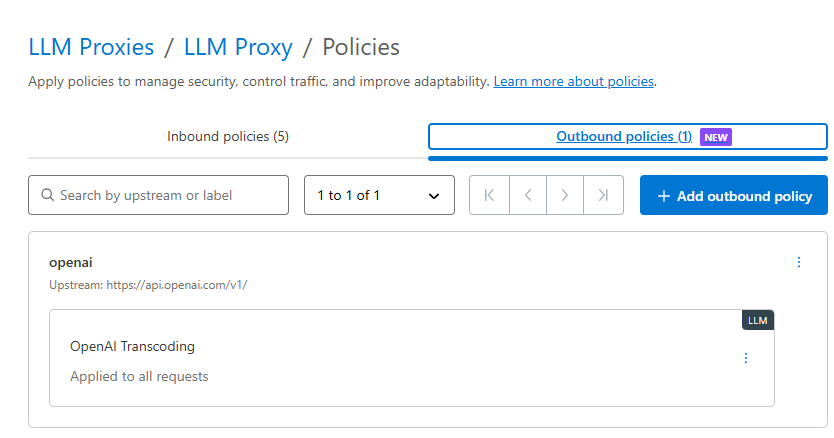Viewport: 834px width, 438px height.
Task: Select the OpenAI Transcoding policy card
Action: point(412,358)
